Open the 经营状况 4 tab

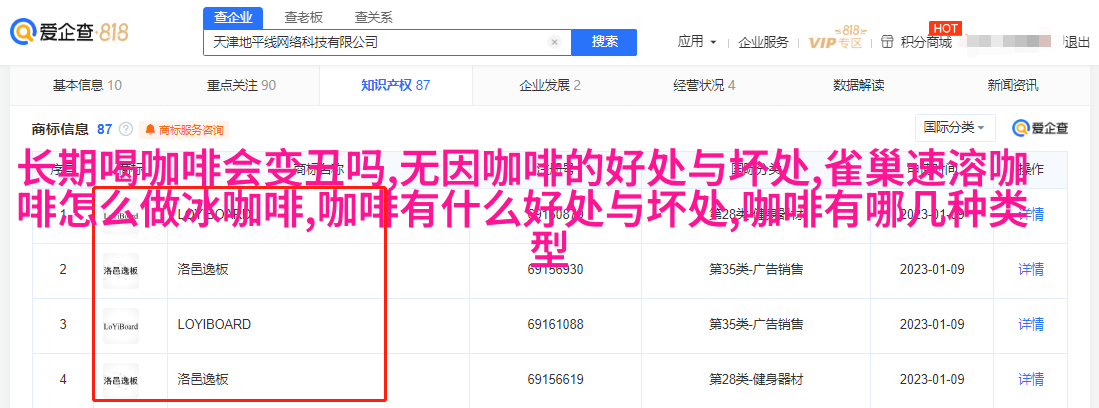pyautogui.click(x=704, y=86)
